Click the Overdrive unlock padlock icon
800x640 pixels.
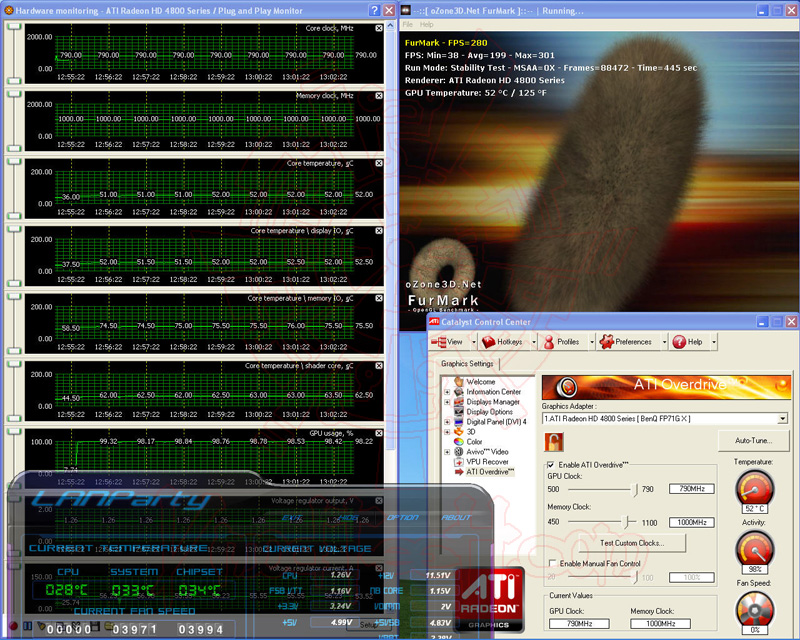[554, 441]
